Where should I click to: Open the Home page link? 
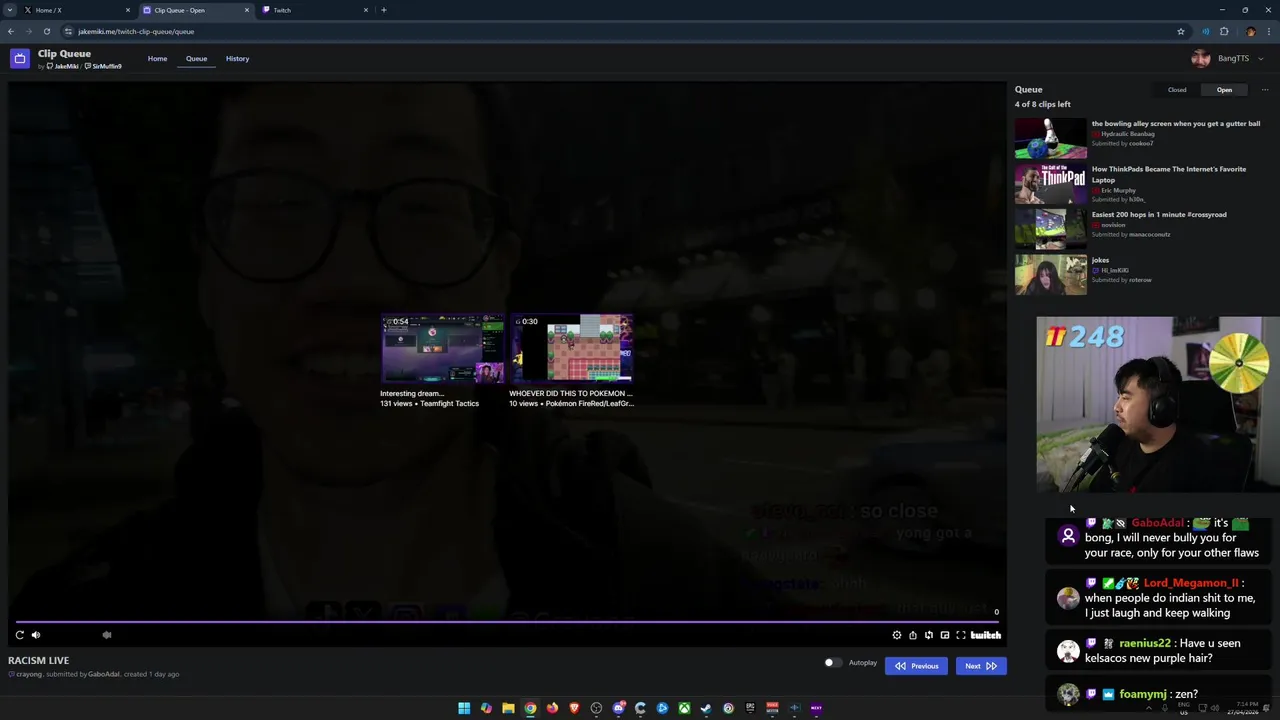157,58
